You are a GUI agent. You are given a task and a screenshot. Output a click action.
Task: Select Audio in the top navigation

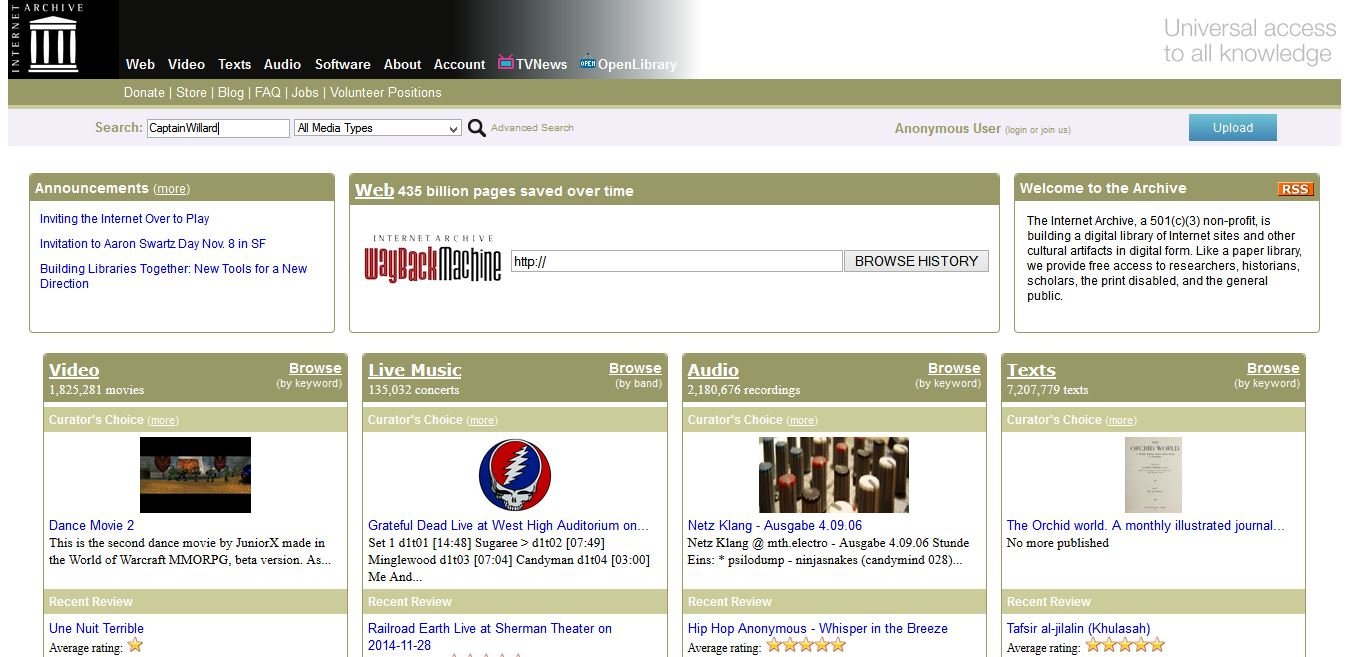tap(282, 64)
